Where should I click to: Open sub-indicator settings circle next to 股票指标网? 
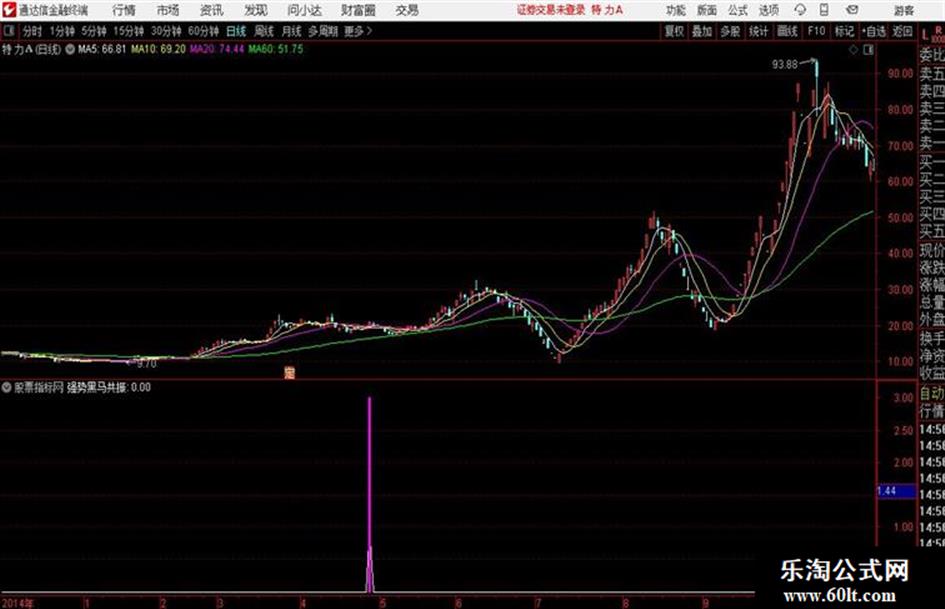point(7,388)
